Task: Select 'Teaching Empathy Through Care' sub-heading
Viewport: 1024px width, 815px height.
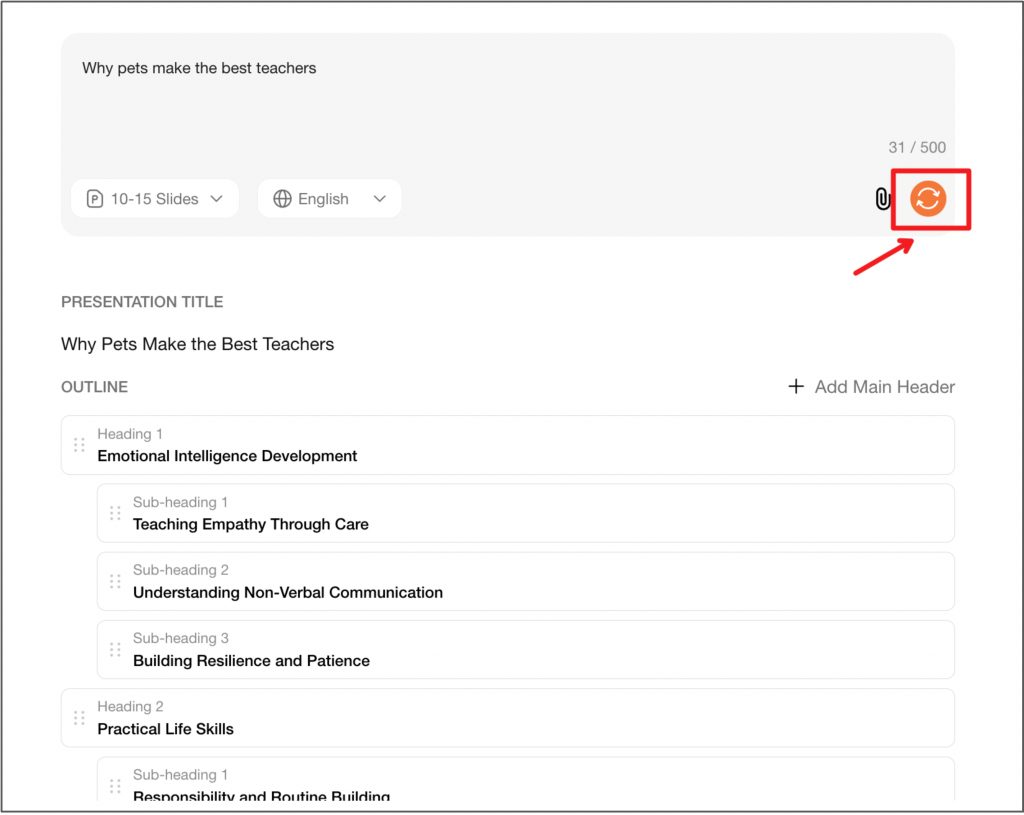Action: click(251, 524)
